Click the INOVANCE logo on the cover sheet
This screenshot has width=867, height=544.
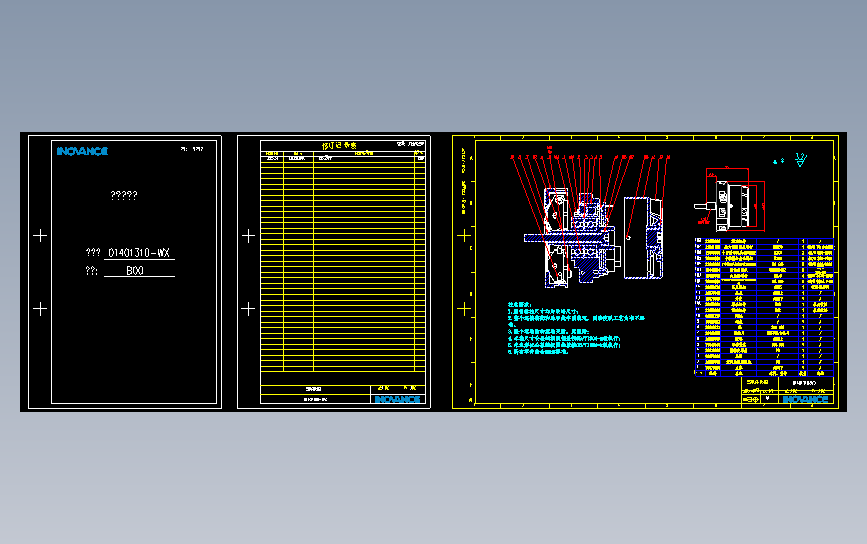click(82, 151)
